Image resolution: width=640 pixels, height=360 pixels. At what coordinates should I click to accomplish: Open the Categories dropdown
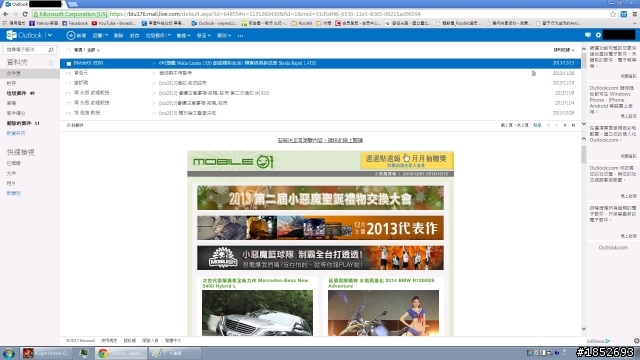224,36
